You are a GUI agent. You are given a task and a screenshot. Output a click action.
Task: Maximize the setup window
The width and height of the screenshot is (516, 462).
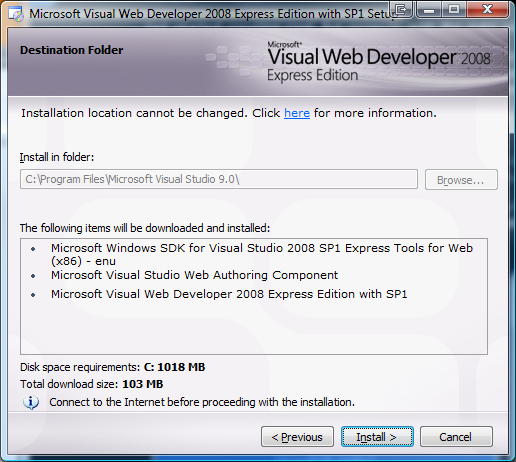(x=454, y=9)
